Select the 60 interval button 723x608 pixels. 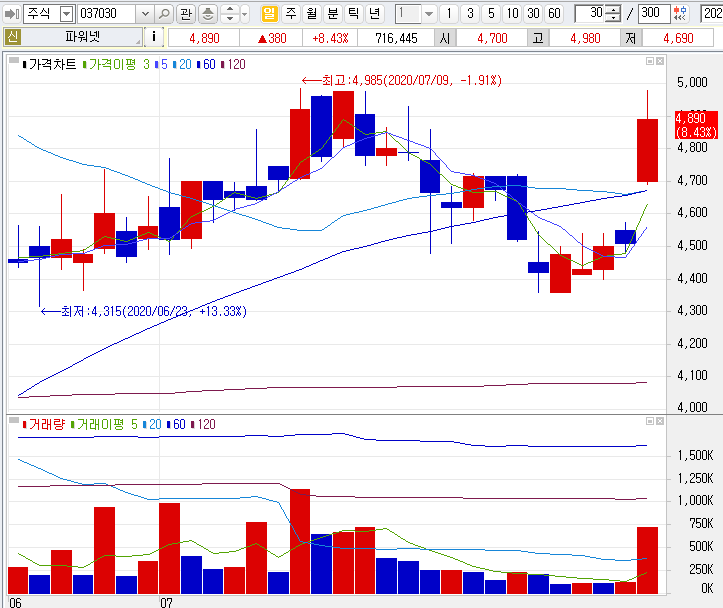(x=555, y=14)
